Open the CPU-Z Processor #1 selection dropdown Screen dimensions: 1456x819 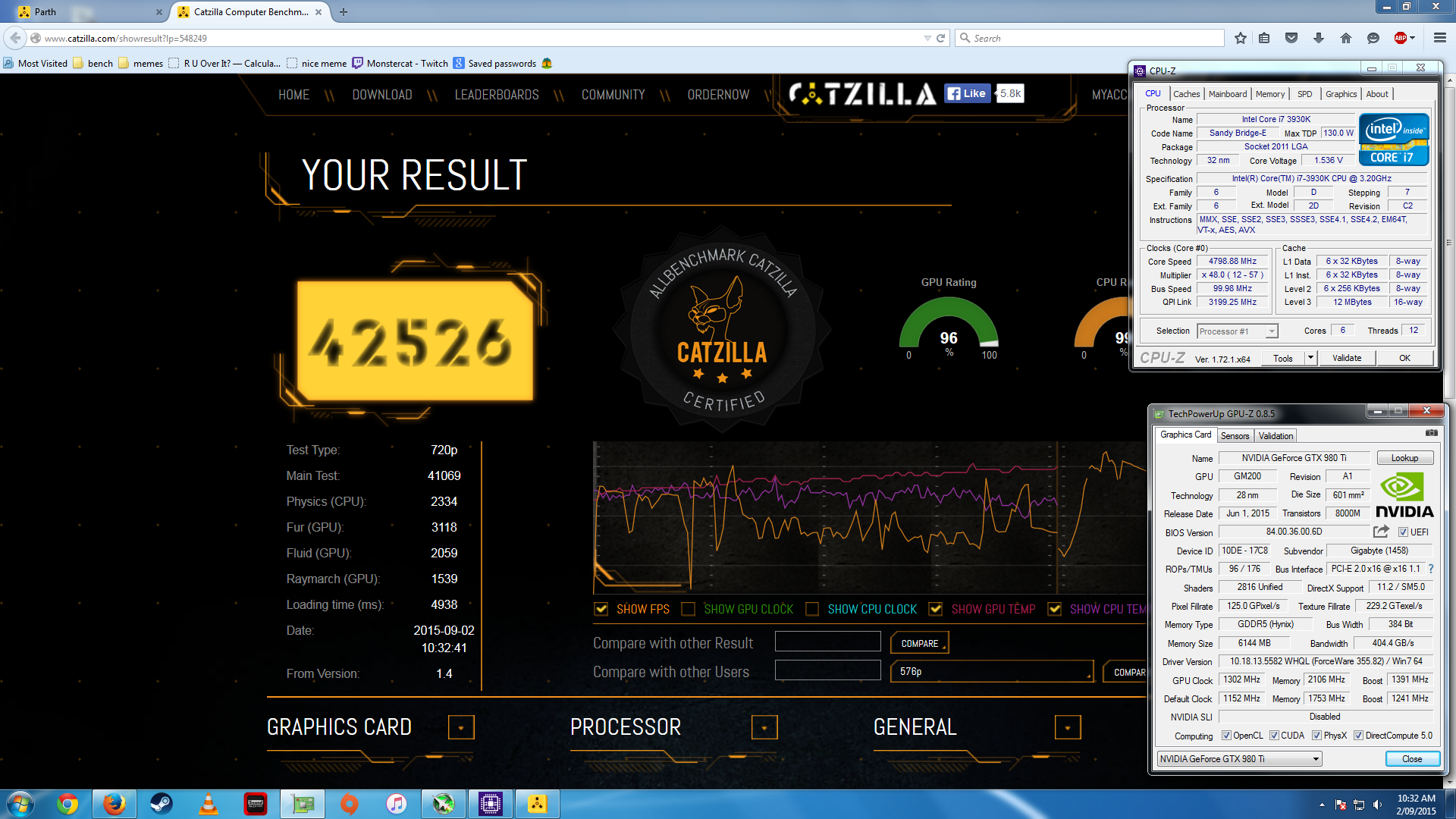tap(1238, 331)
